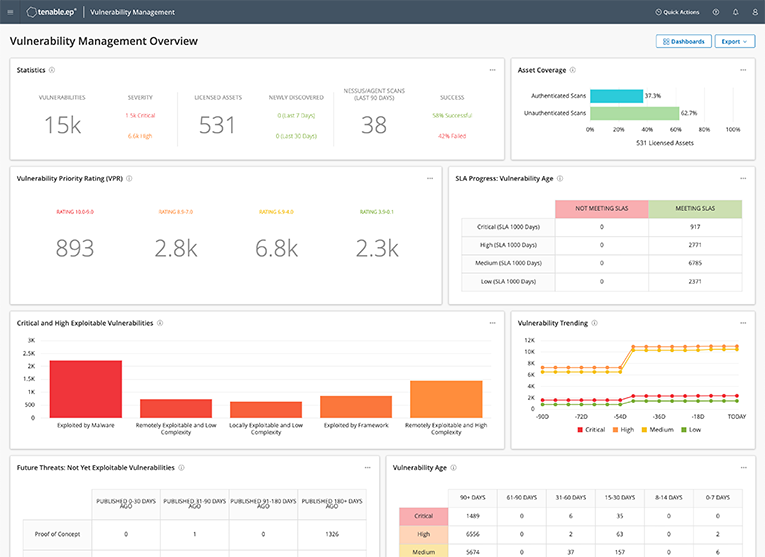
Task: Expand the SLA Progress widget options menu
Action: (743, 179)
